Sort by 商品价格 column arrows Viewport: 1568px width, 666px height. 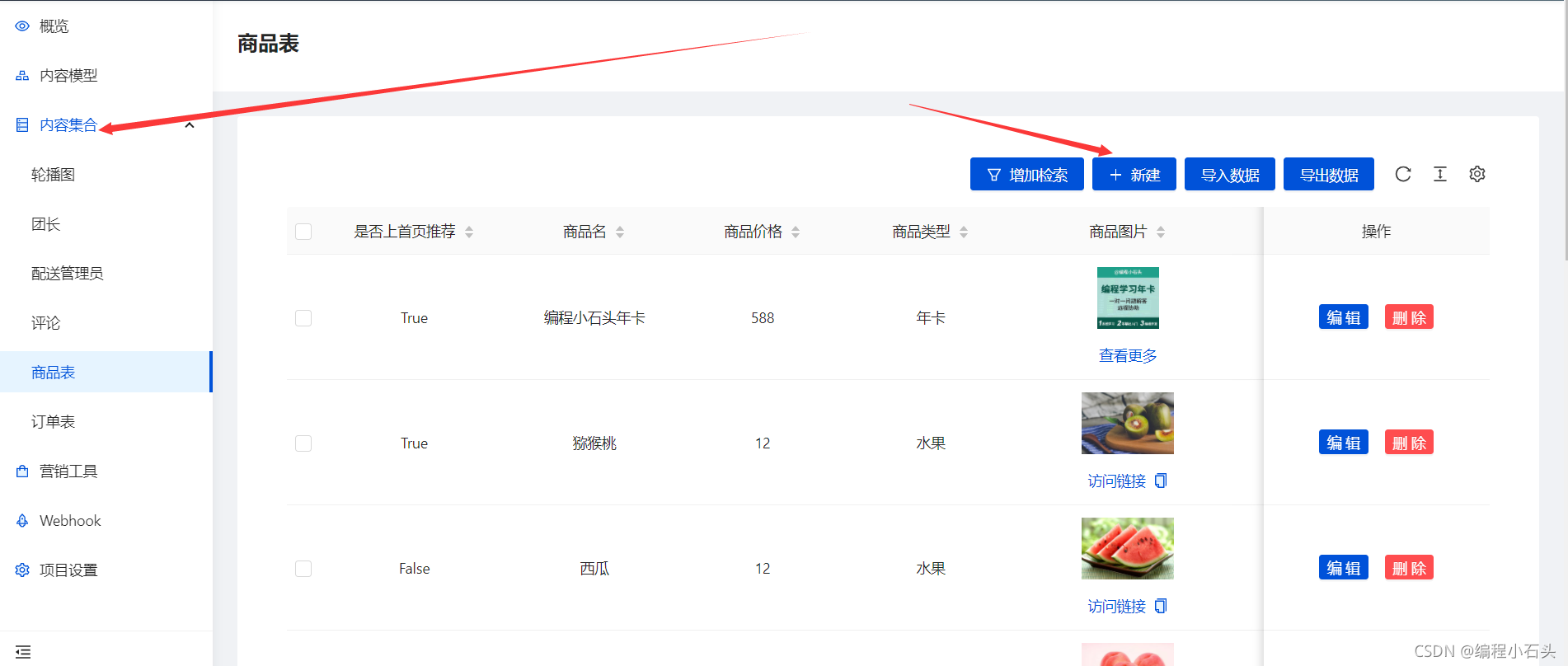796,232
